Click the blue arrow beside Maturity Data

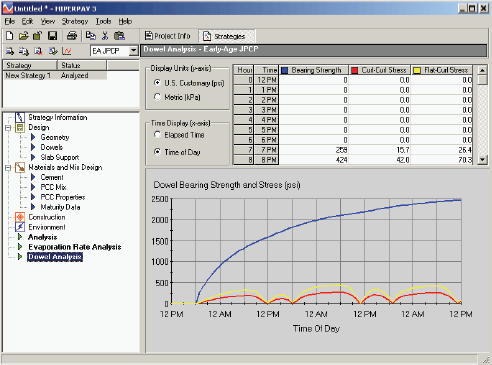pyautogui.click(x=33, y=207)
